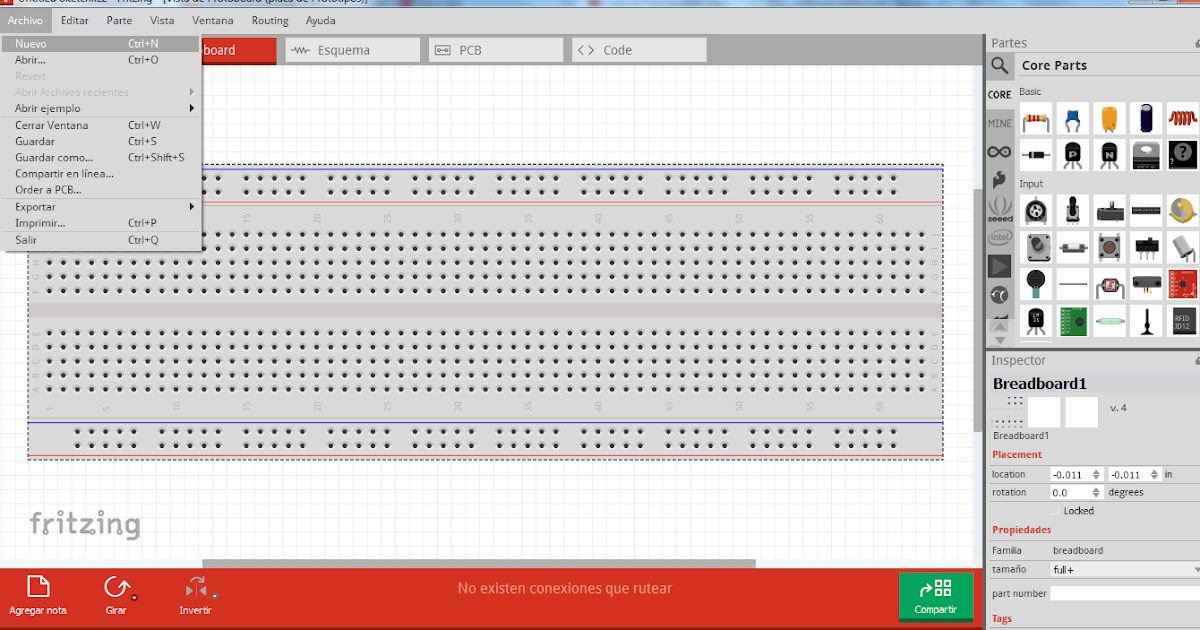
Task: Step the rotation value spinner
Action: (x=1096, y=492)
